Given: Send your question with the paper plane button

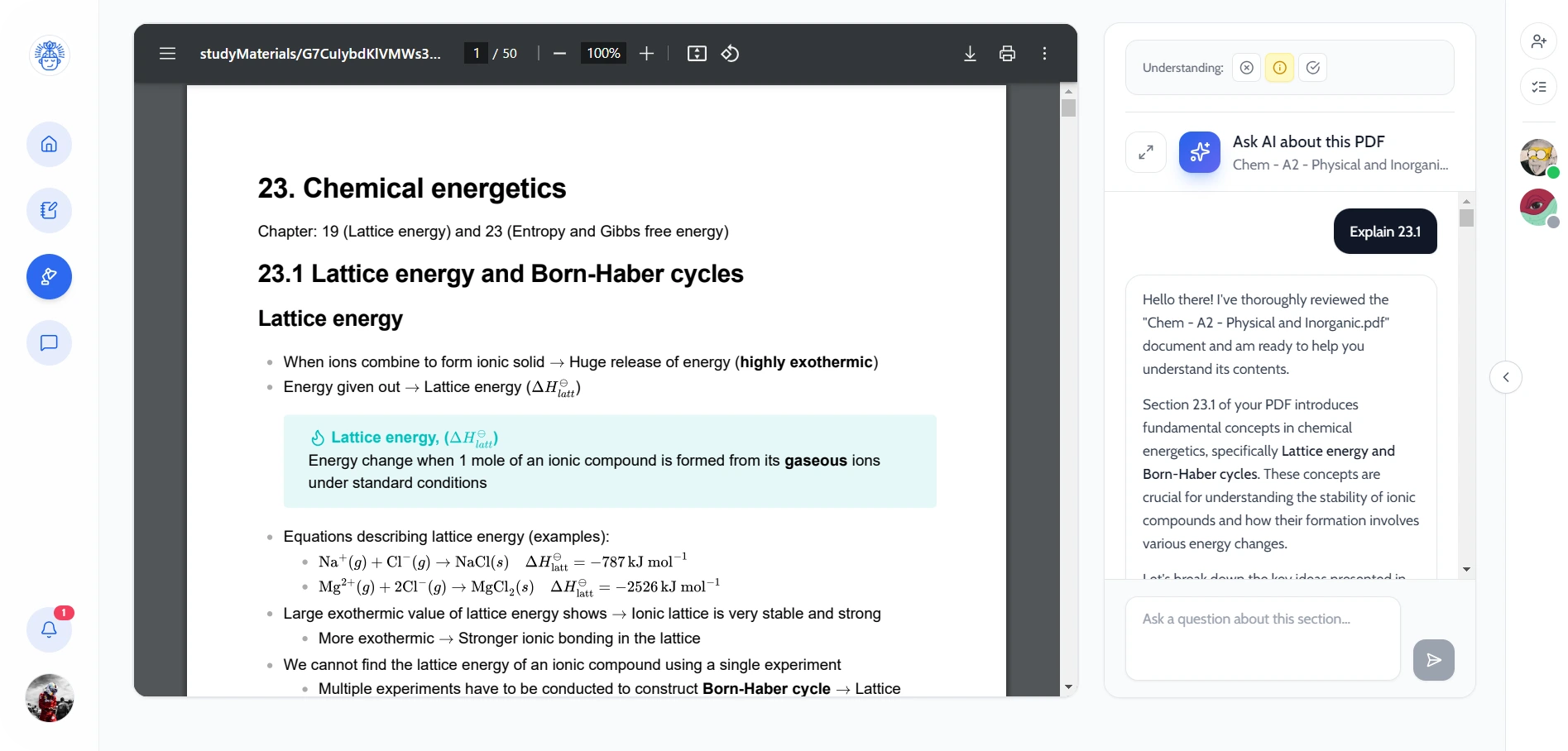Looking at the screenshot, I should pyautogui.click(x=1433, y=659).
